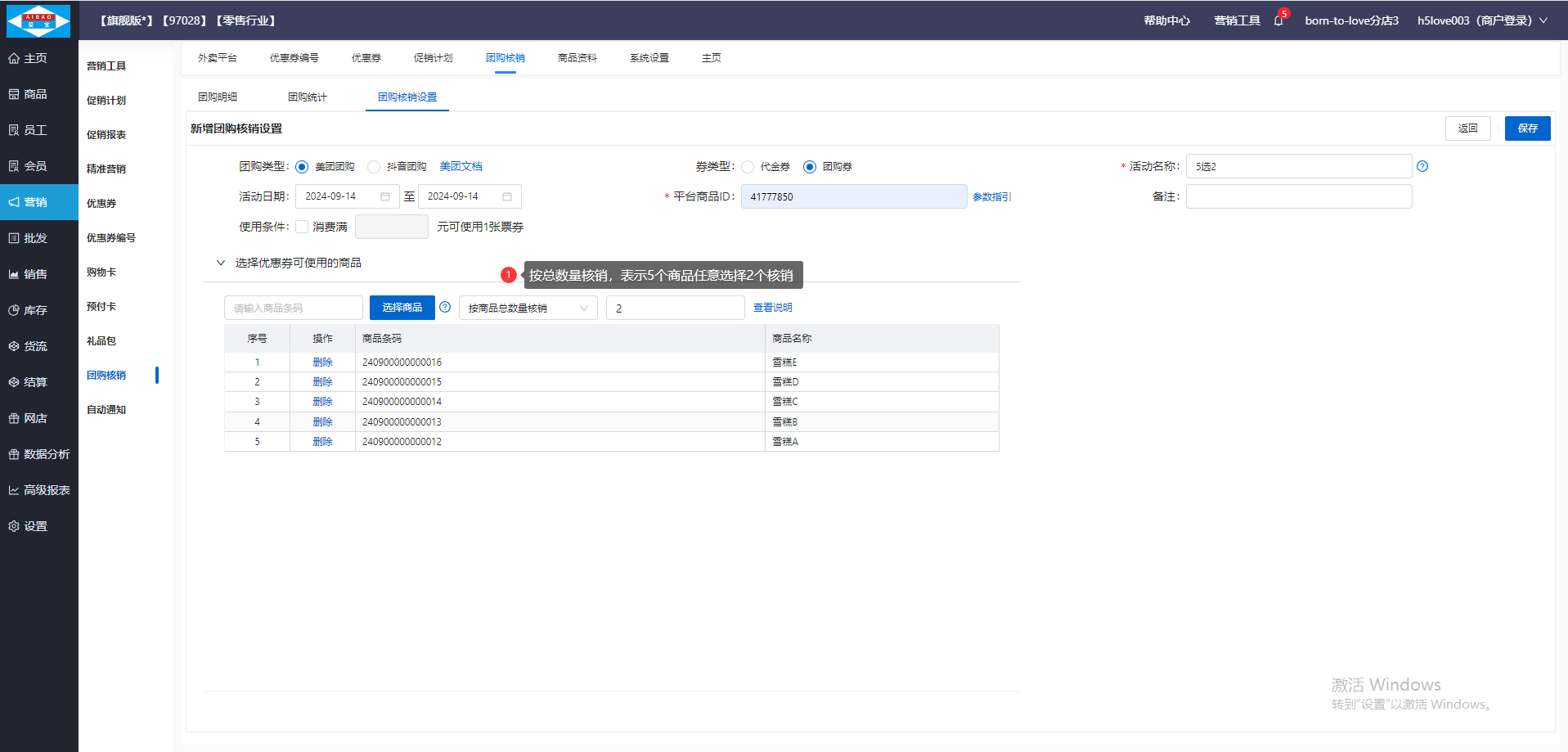
Task: Switch to 团购统计 tab
Action: [307, 97]
